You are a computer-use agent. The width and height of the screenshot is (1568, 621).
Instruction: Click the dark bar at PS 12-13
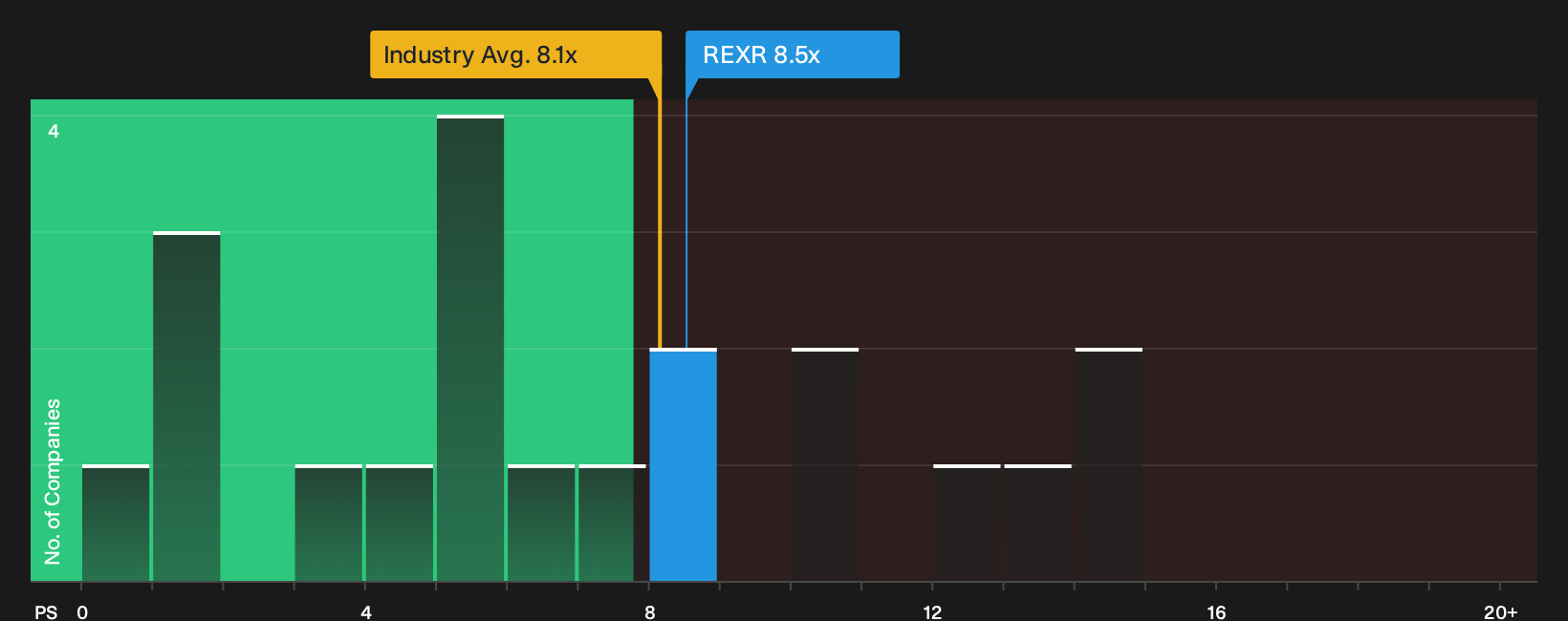point(967,524)
